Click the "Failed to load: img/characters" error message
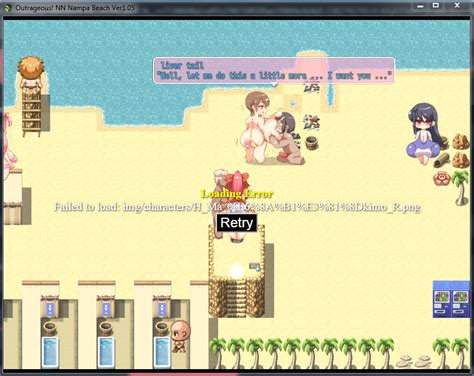 click(x=237, y=207)
